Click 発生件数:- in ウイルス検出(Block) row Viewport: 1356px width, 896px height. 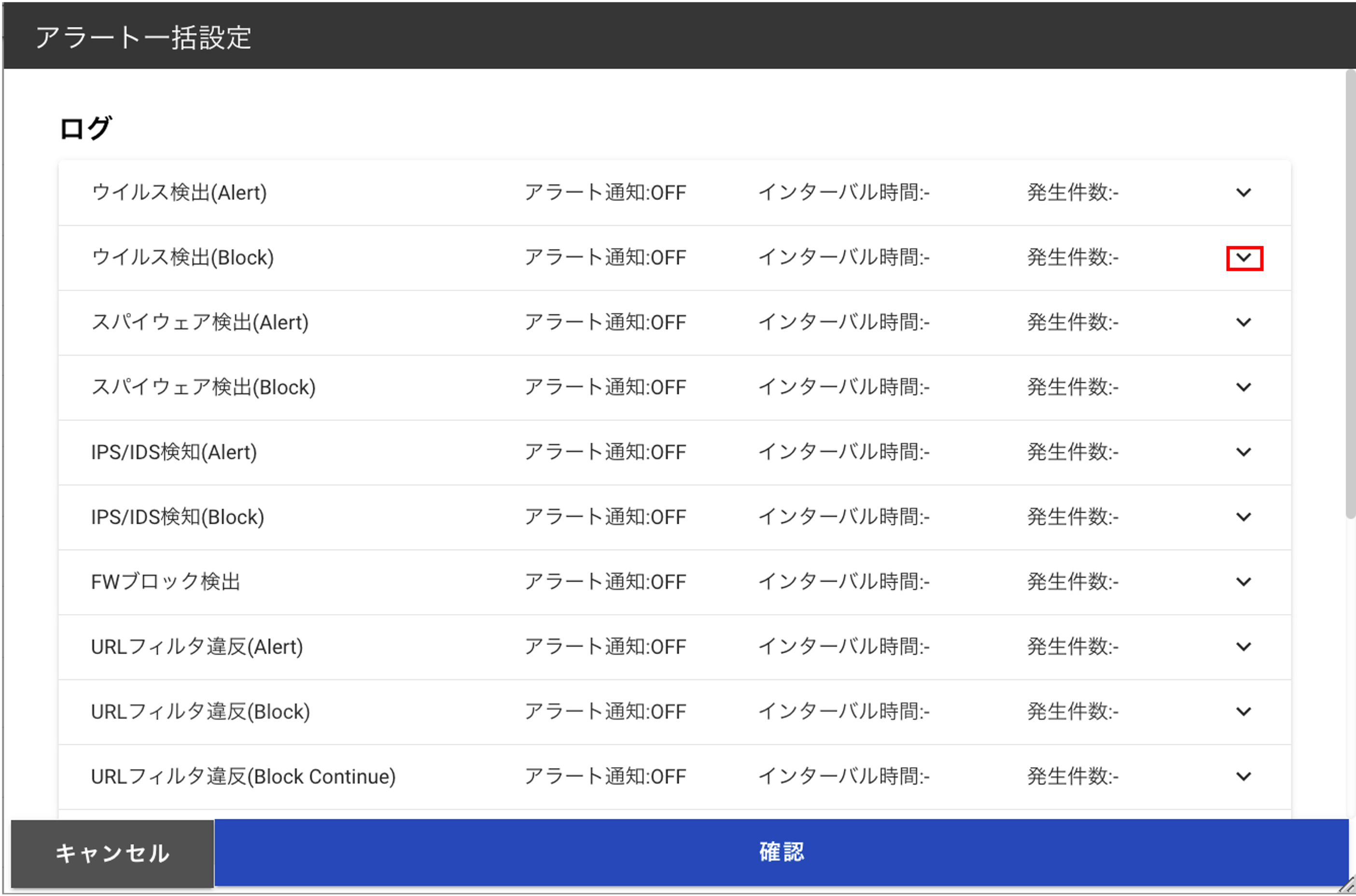pos(1073,258)
